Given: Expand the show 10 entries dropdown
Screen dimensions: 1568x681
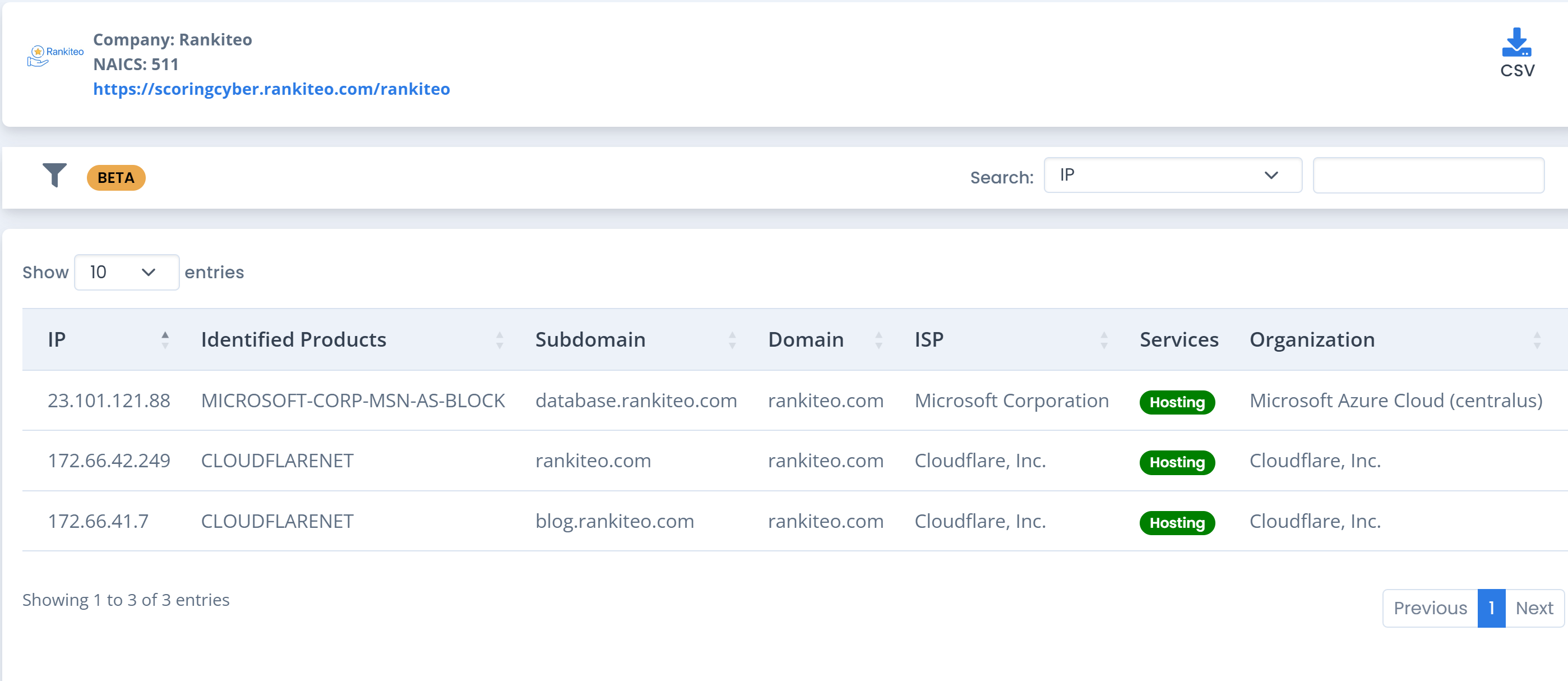Looking at the screenshot, I should coord(126,272).
